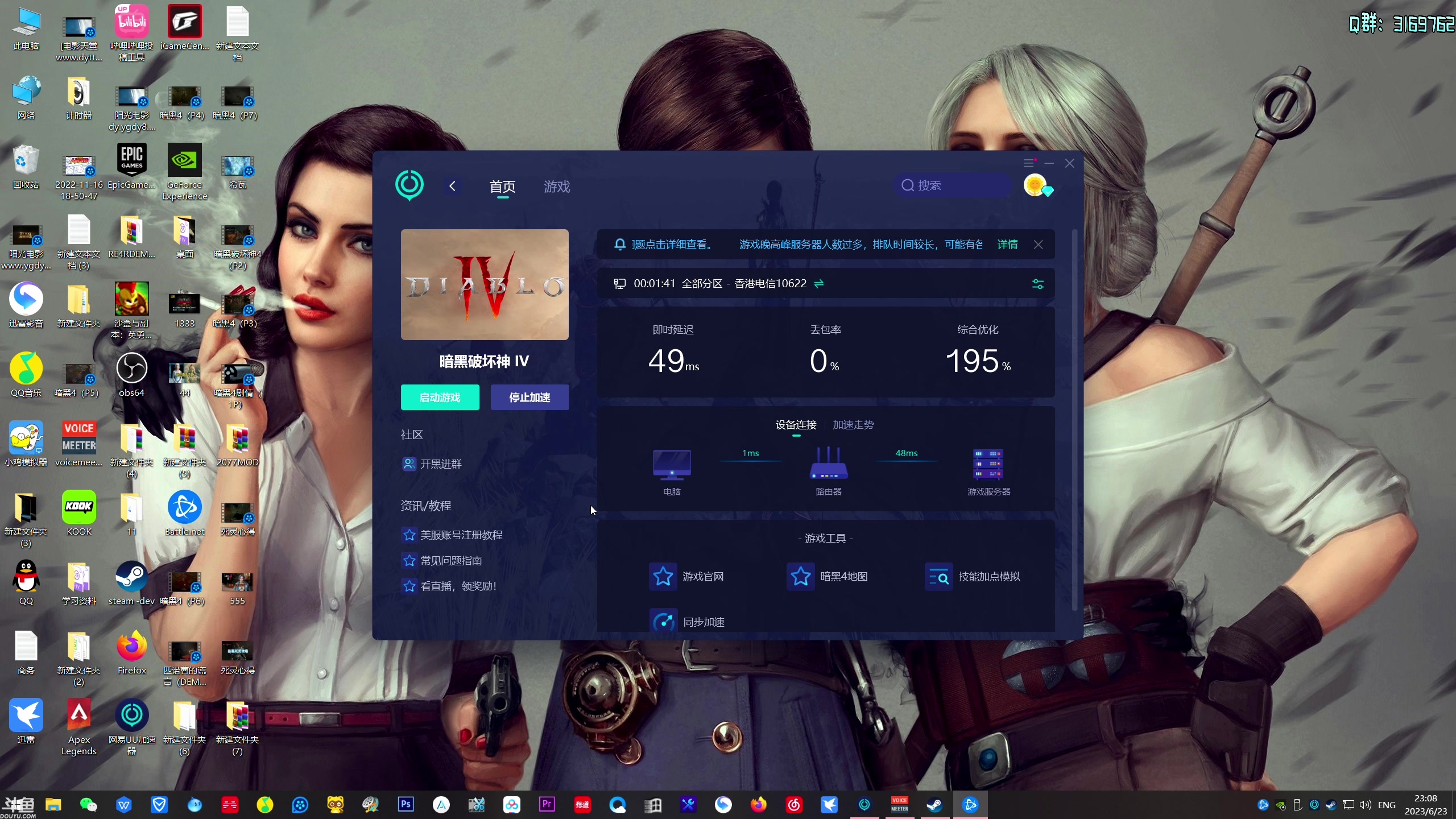The image size is (1456, 819).
Task: Open the obs64 desktop shortcut
Action: click(131, 375)
